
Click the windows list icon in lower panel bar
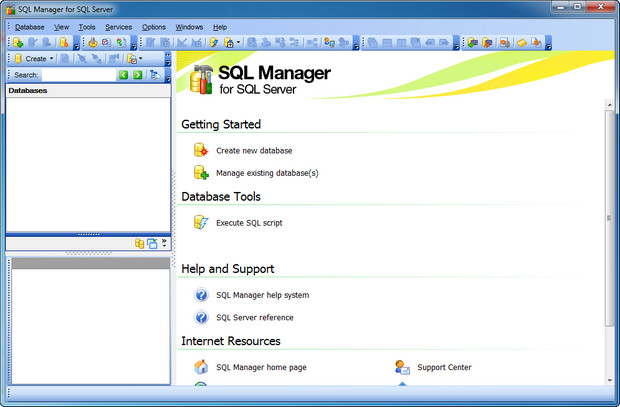pos(152,243)
